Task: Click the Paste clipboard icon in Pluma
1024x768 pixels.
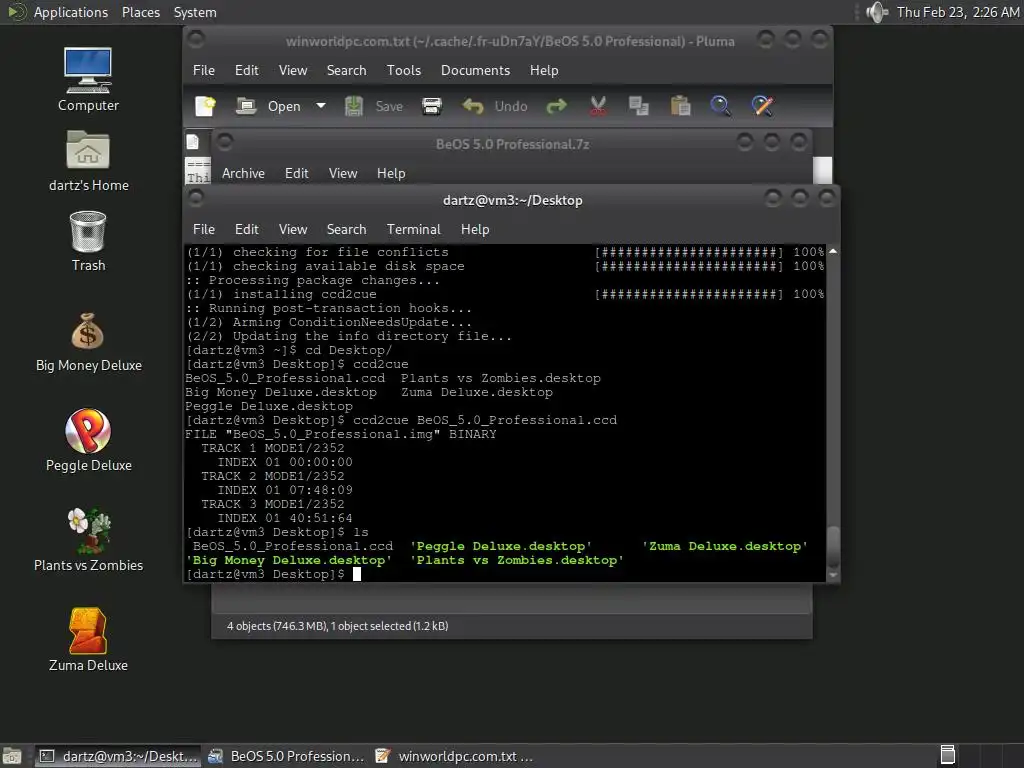Action: (680, 106)
